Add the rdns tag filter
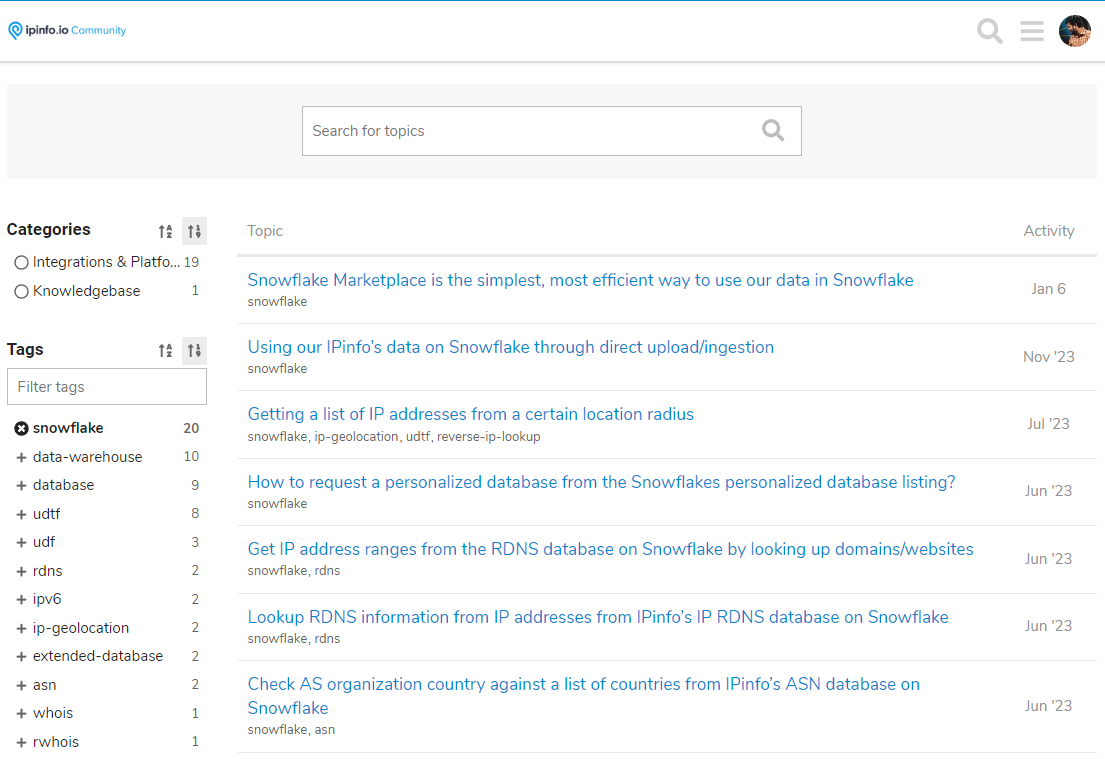This screenshot has width=1105, height=759. (21, 572)
